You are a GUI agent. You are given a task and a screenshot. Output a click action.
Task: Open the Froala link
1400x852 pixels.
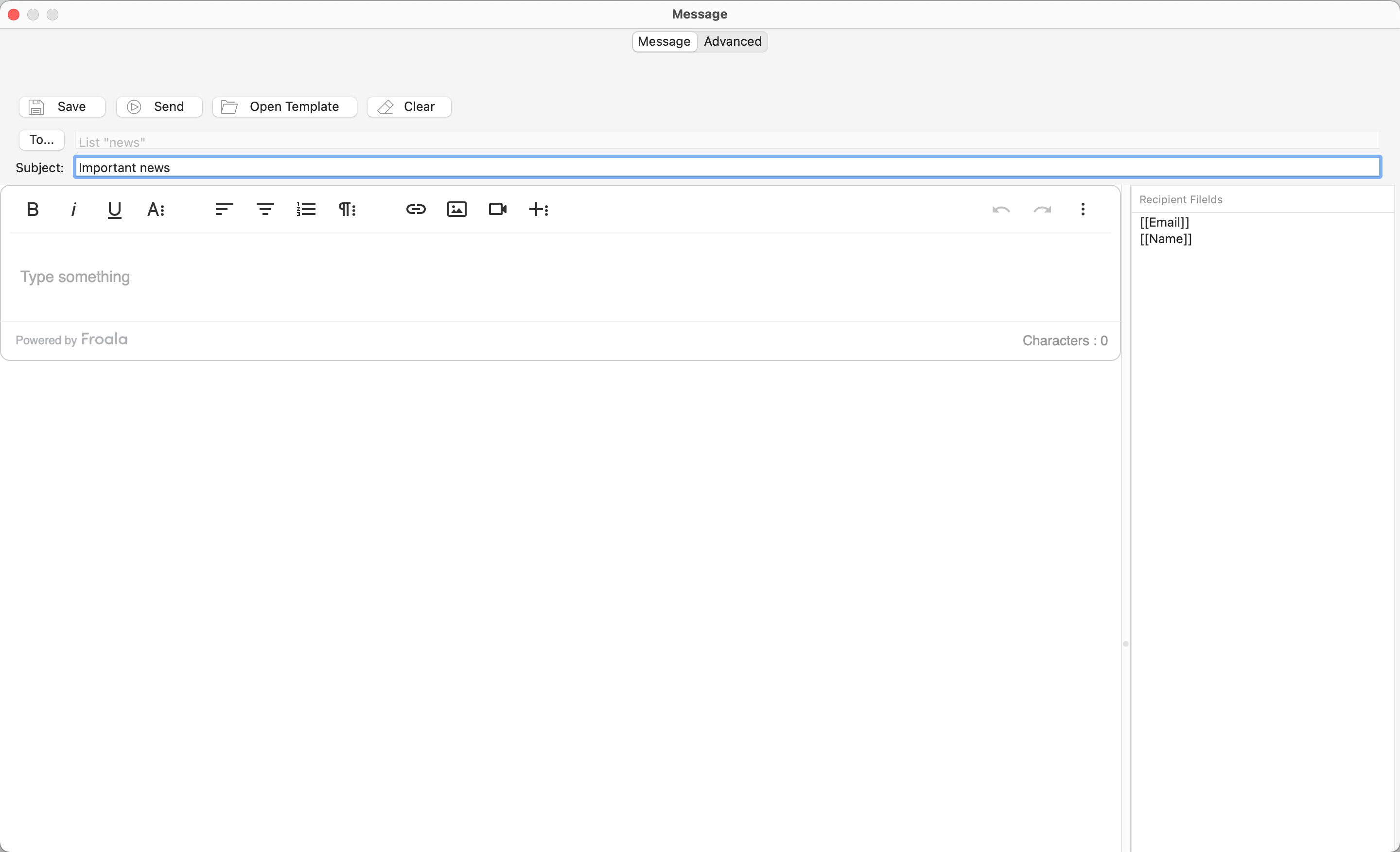click(x=104, y=339)
